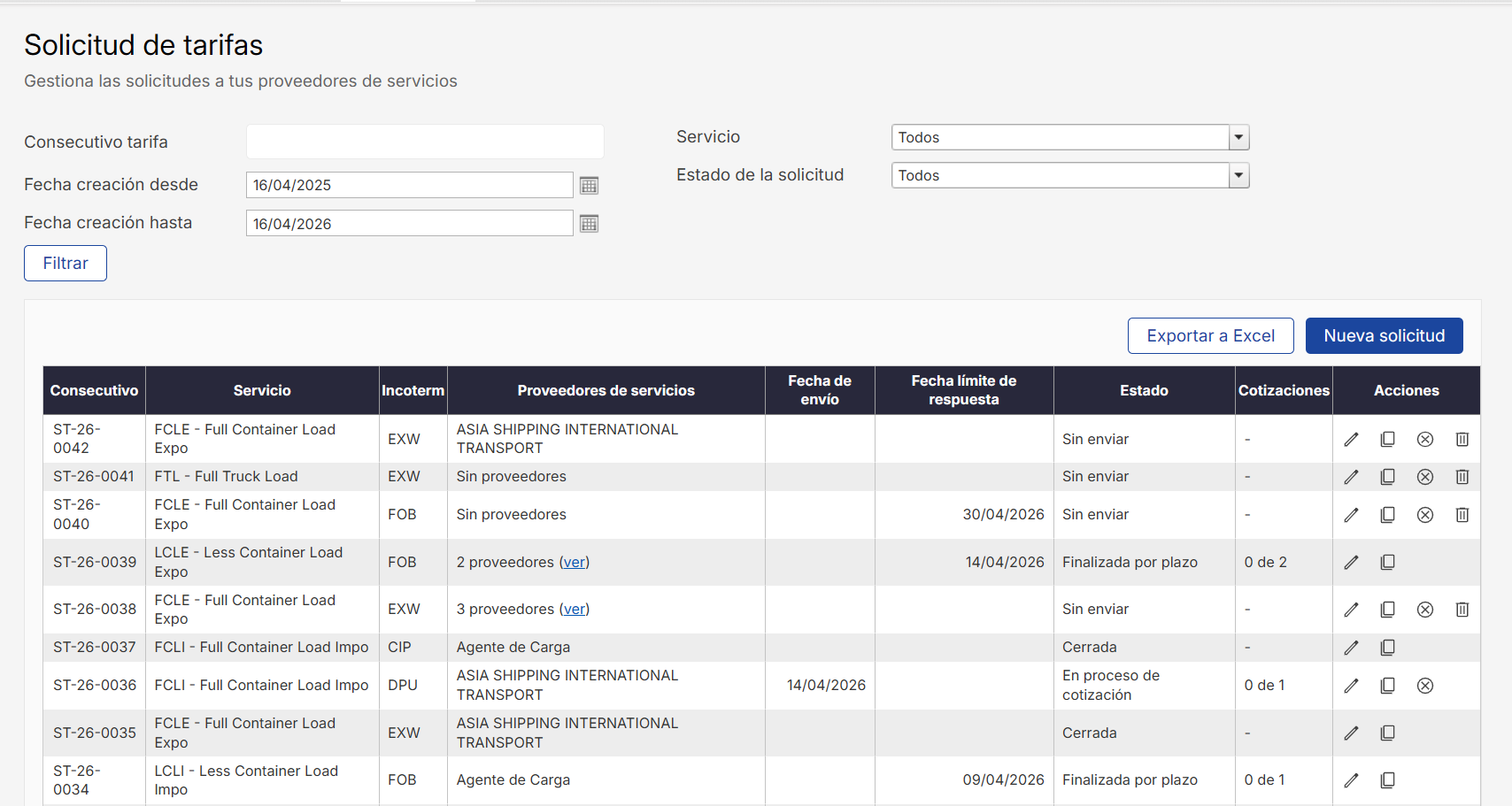Edit request ST-26-0036 with pencil icon
Image resolution: width=1512 pixels, height=806 pixels.
coord(1351,686)
